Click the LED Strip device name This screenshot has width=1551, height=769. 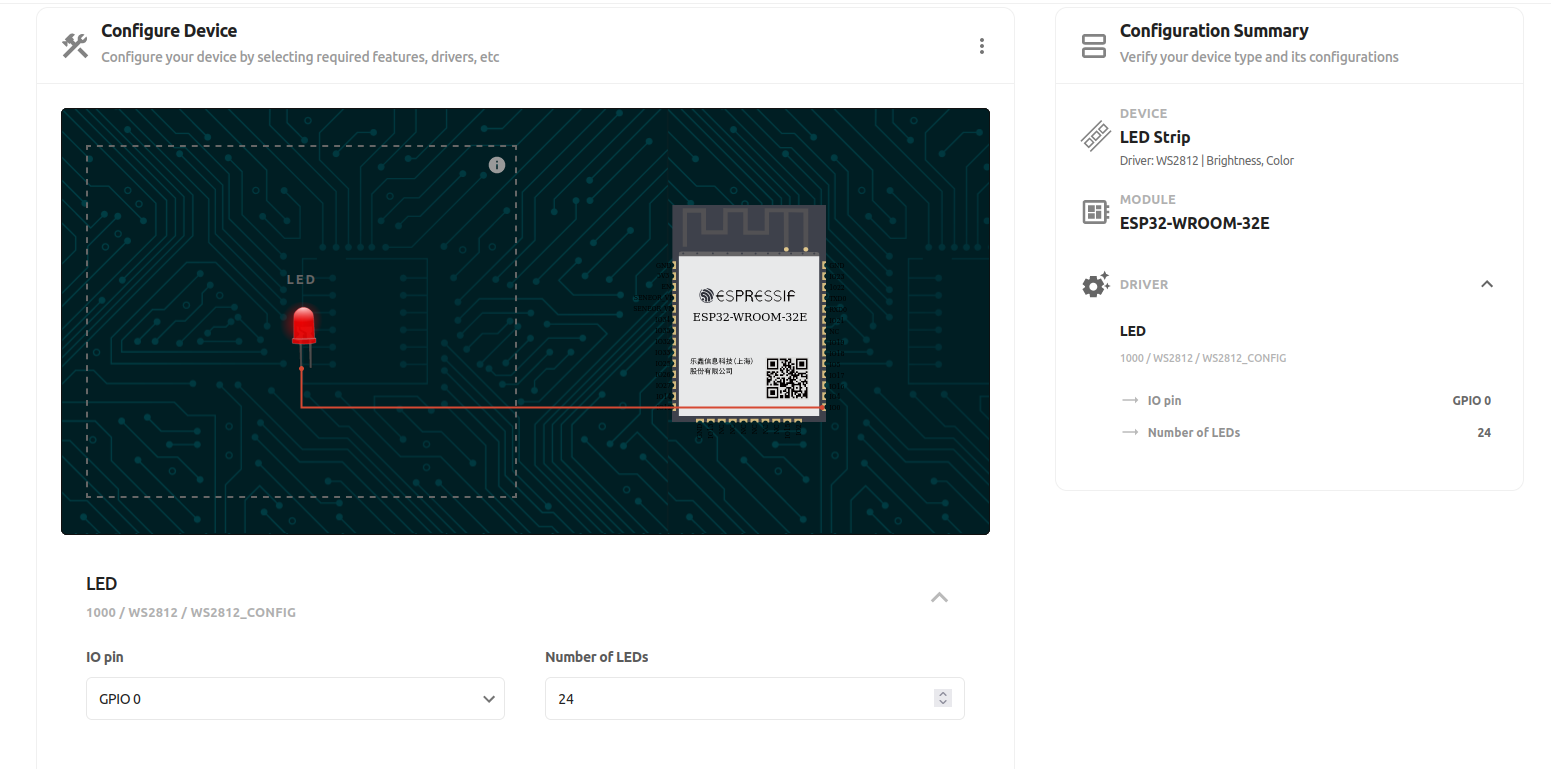[x=1155, y=137]
